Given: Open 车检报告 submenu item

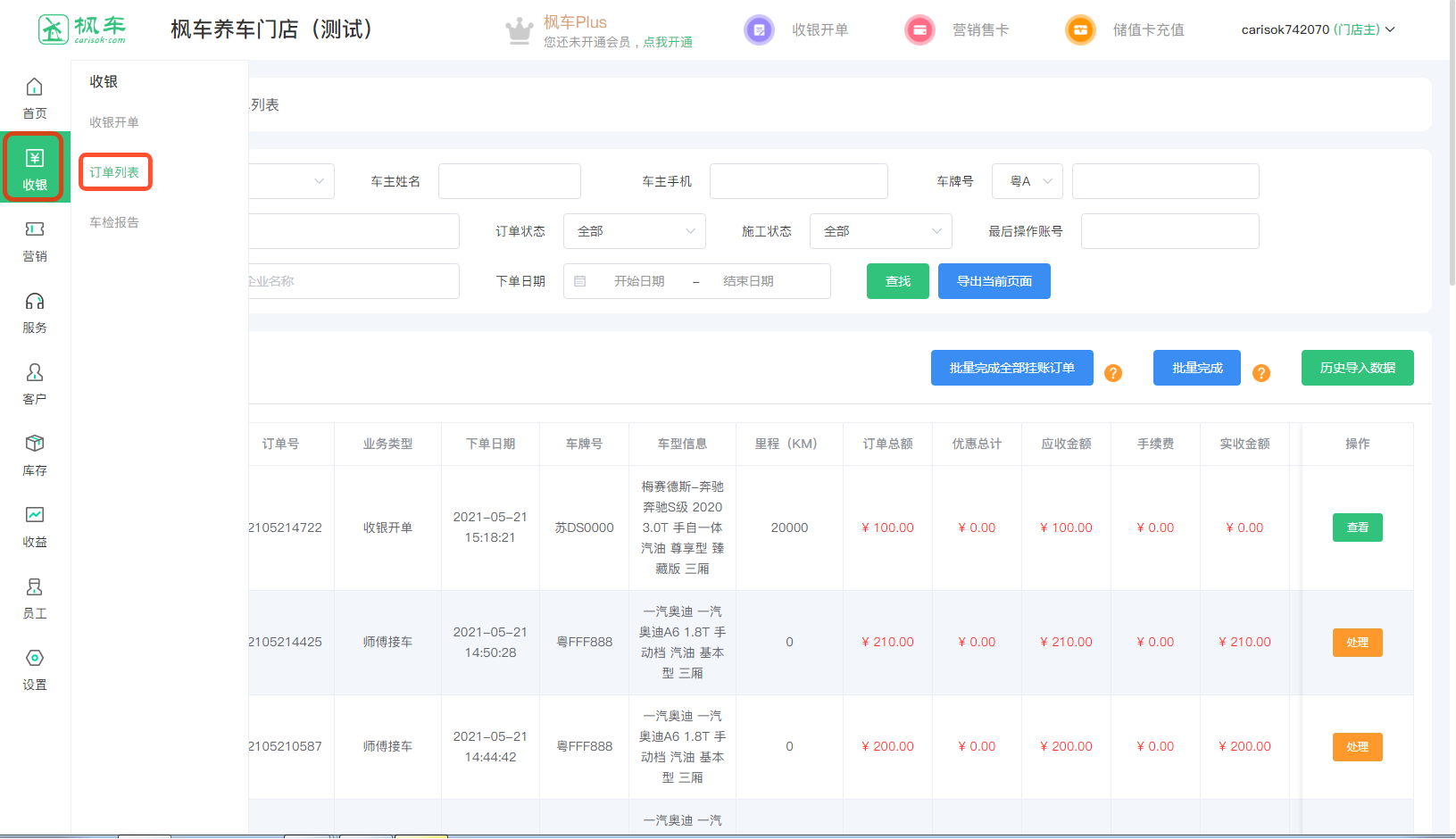Looking at the screenshot, I should [x=114, y=222].
